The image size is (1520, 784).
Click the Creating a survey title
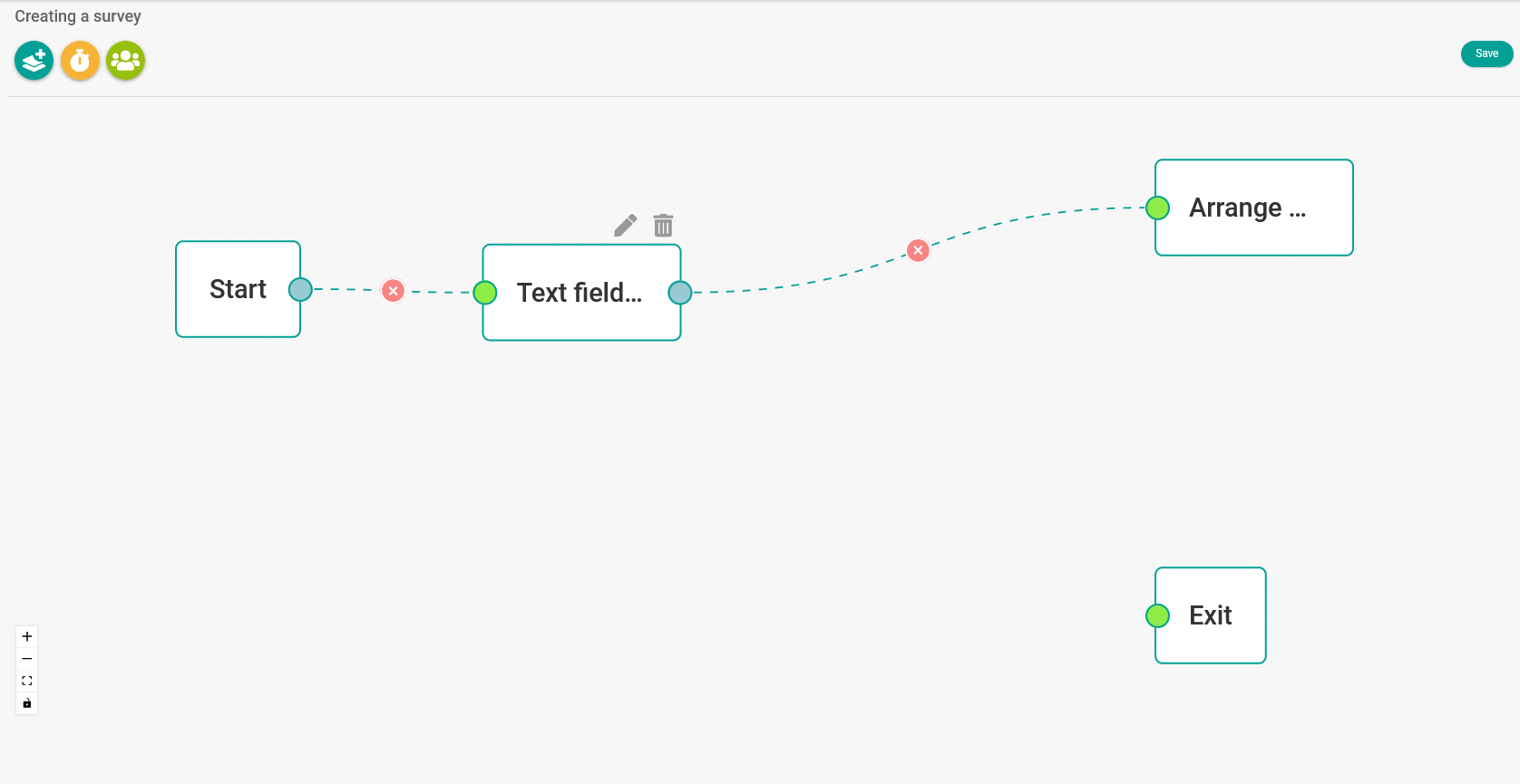pos(77,15)
